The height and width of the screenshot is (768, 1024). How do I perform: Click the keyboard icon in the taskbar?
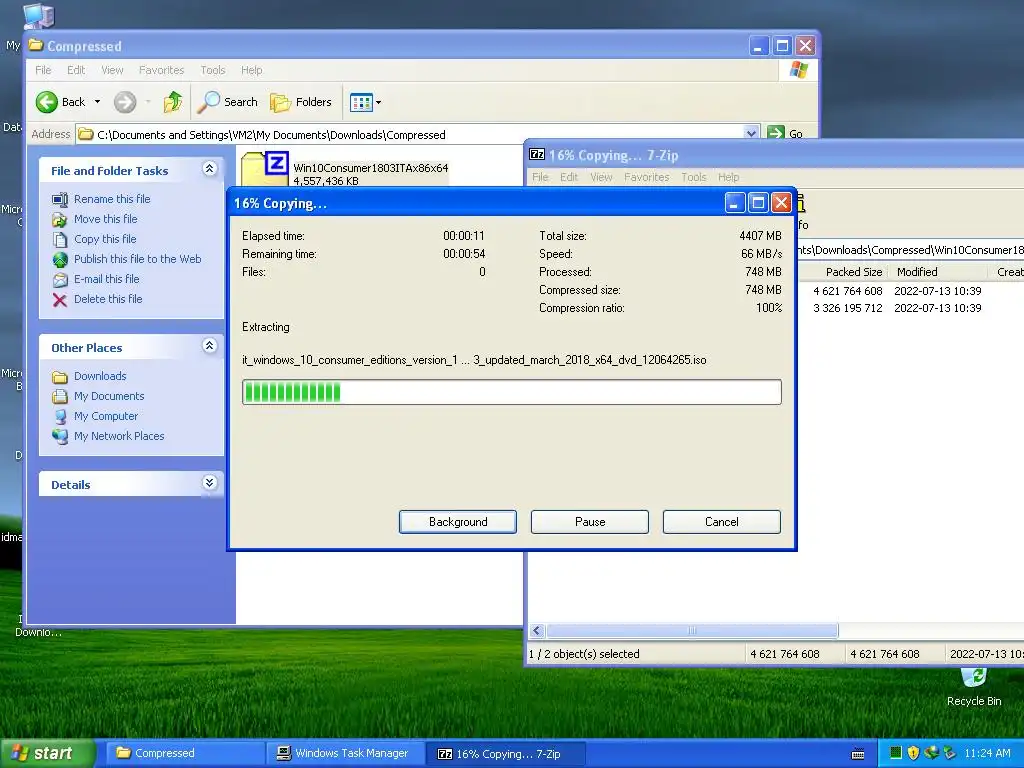point(858,754)
